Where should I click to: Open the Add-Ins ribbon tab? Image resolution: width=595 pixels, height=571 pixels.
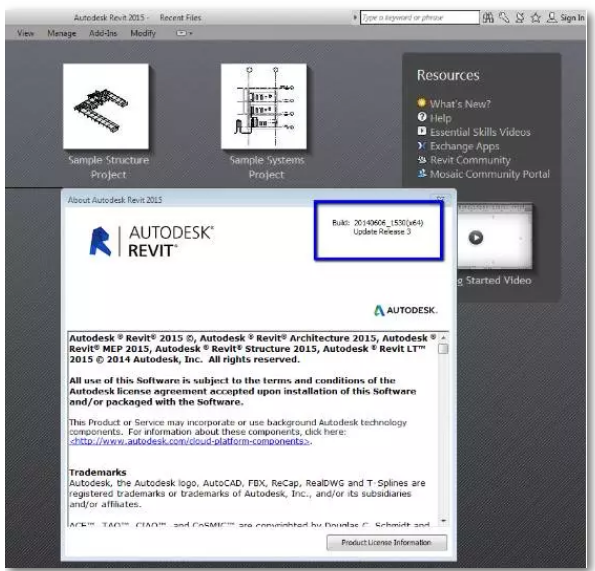(x=103, y=33)
